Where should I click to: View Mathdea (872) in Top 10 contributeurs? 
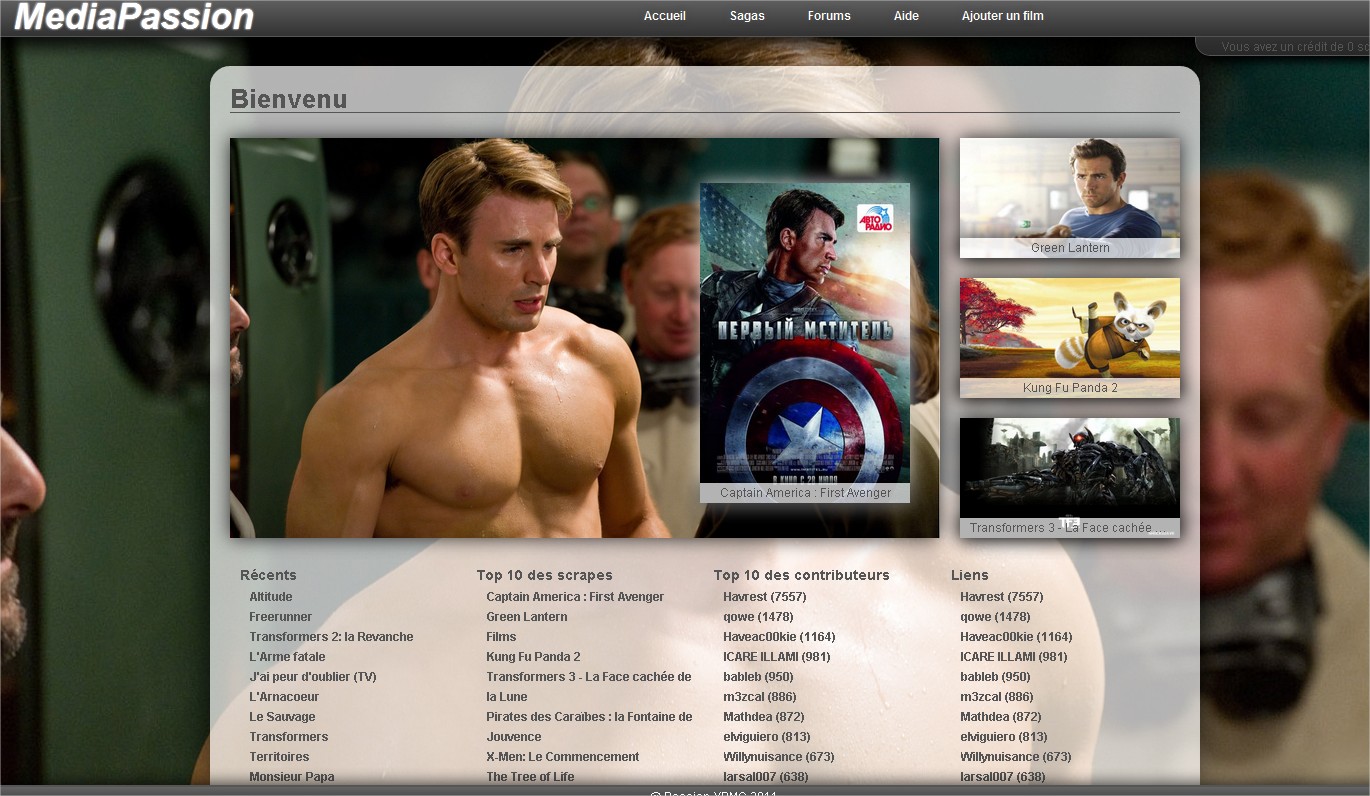pyautogui.click(x=764, y=717)
